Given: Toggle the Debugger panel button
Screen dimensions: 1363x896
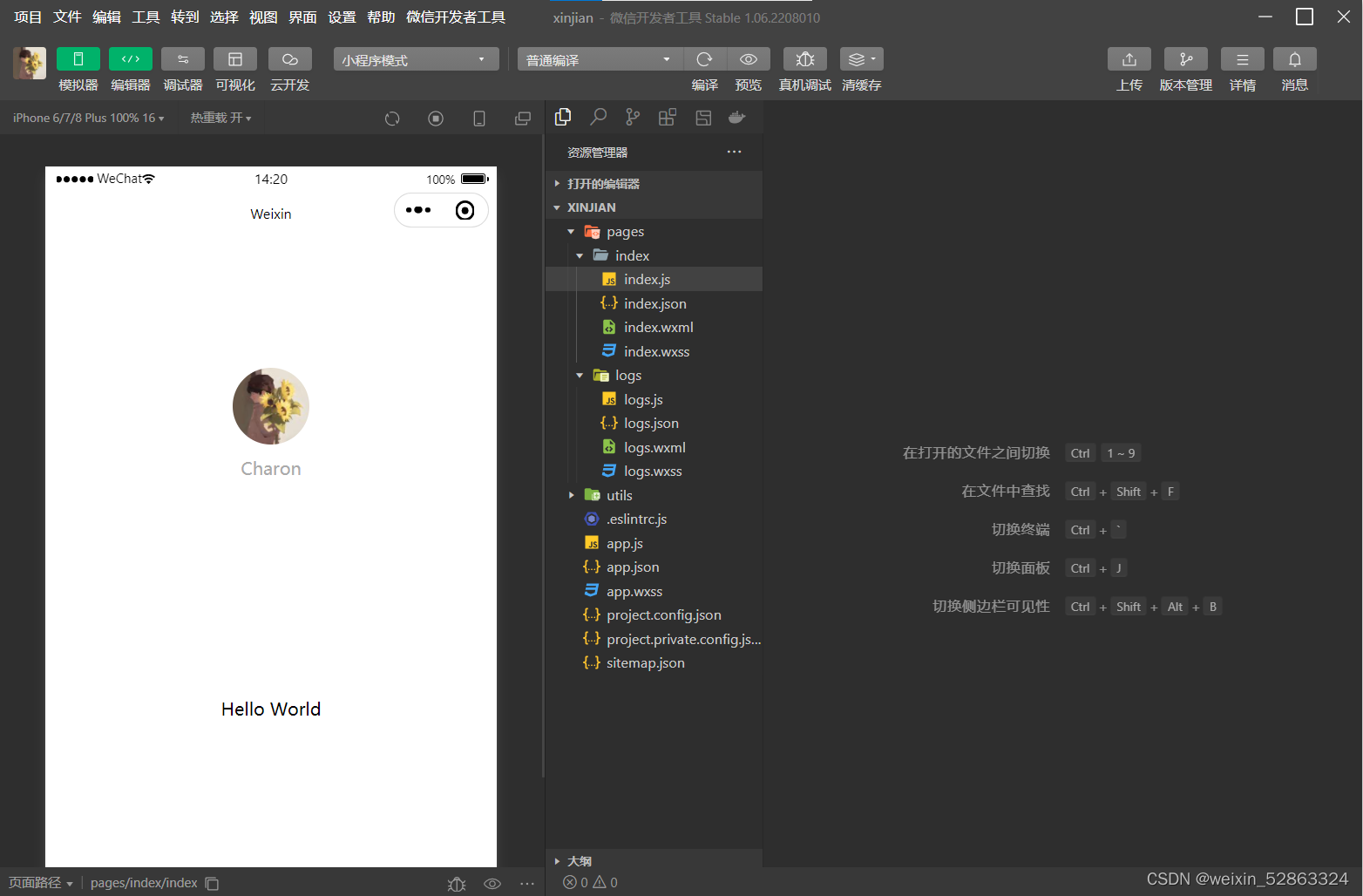Looking at the screenshot, I should coord(183,59).
